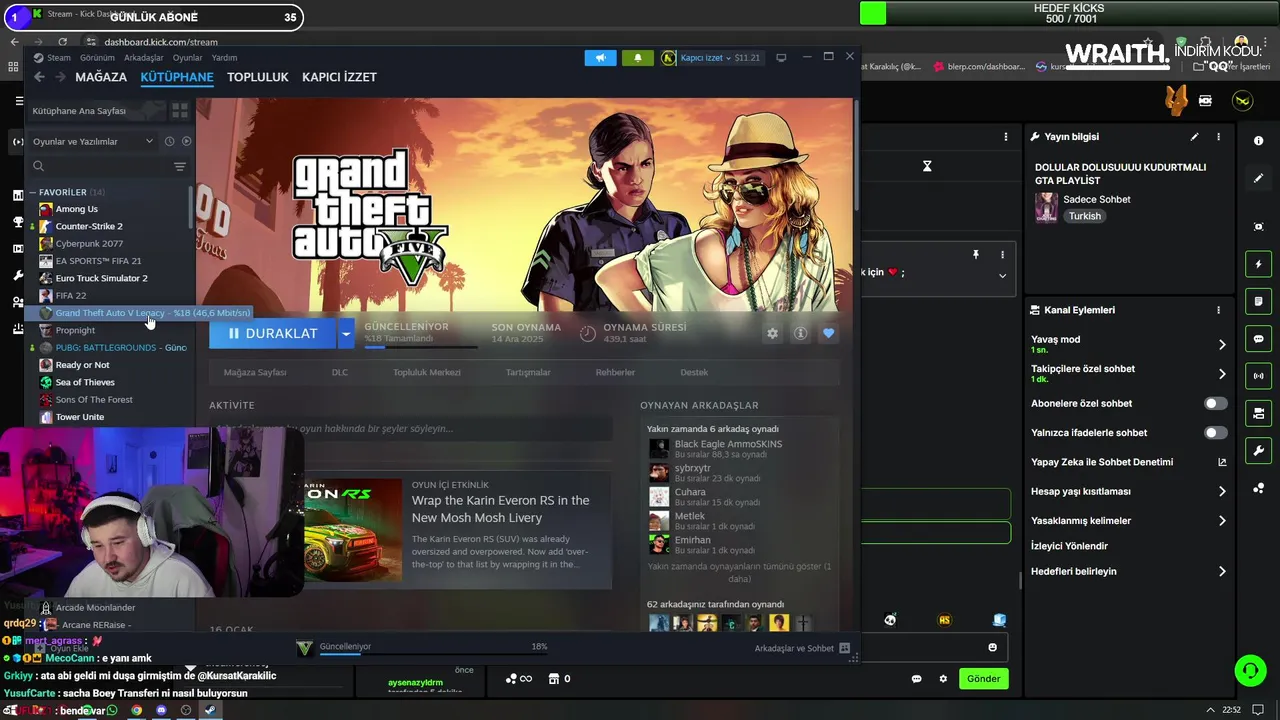Open Discord from Windows taskbar
This screenshot has height=720, width=1280.
coord(161,710)
